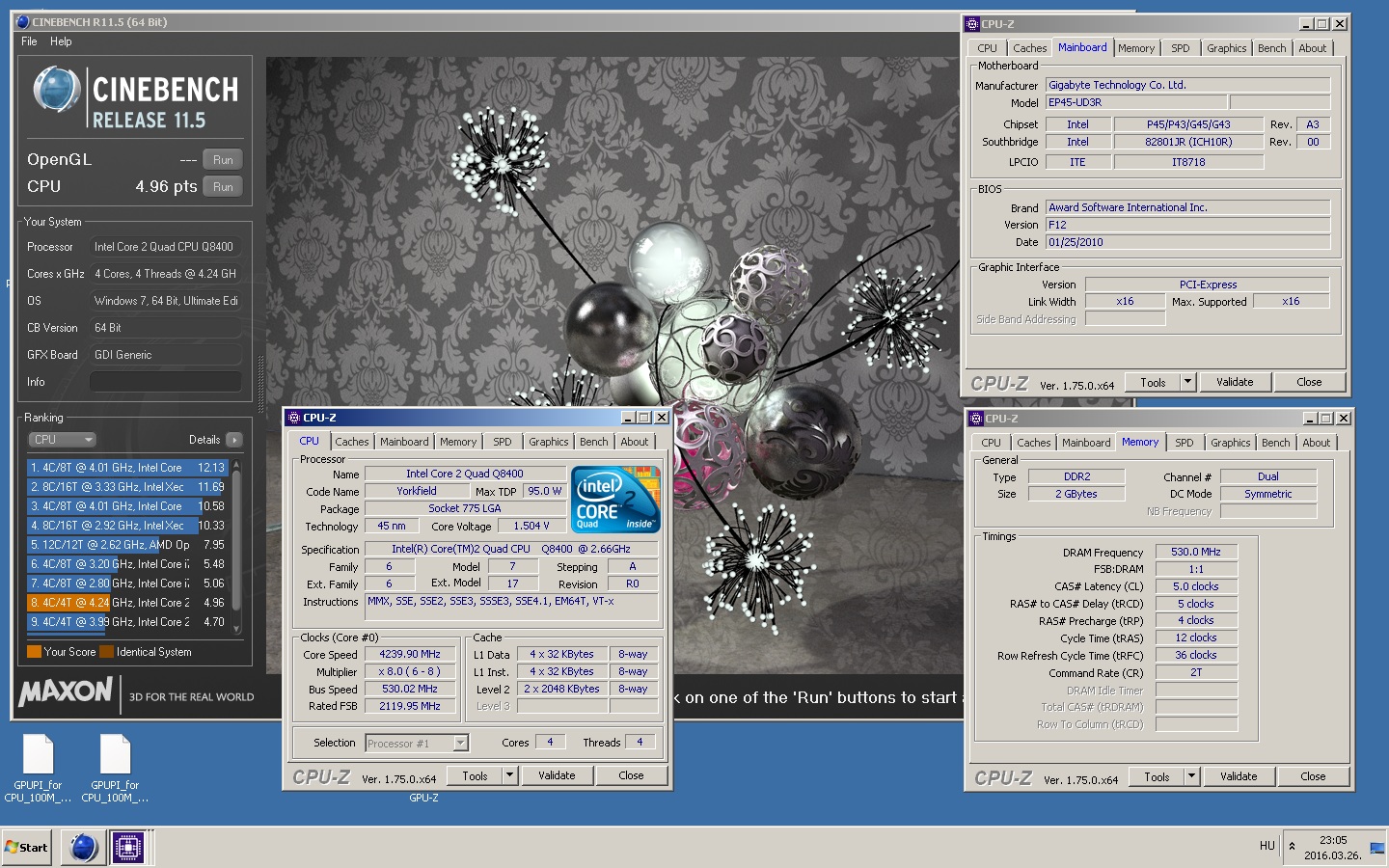Click the Core Voltage value 1.504 V
Viewport: 1389px width, 868px height.
pos(532,527)
